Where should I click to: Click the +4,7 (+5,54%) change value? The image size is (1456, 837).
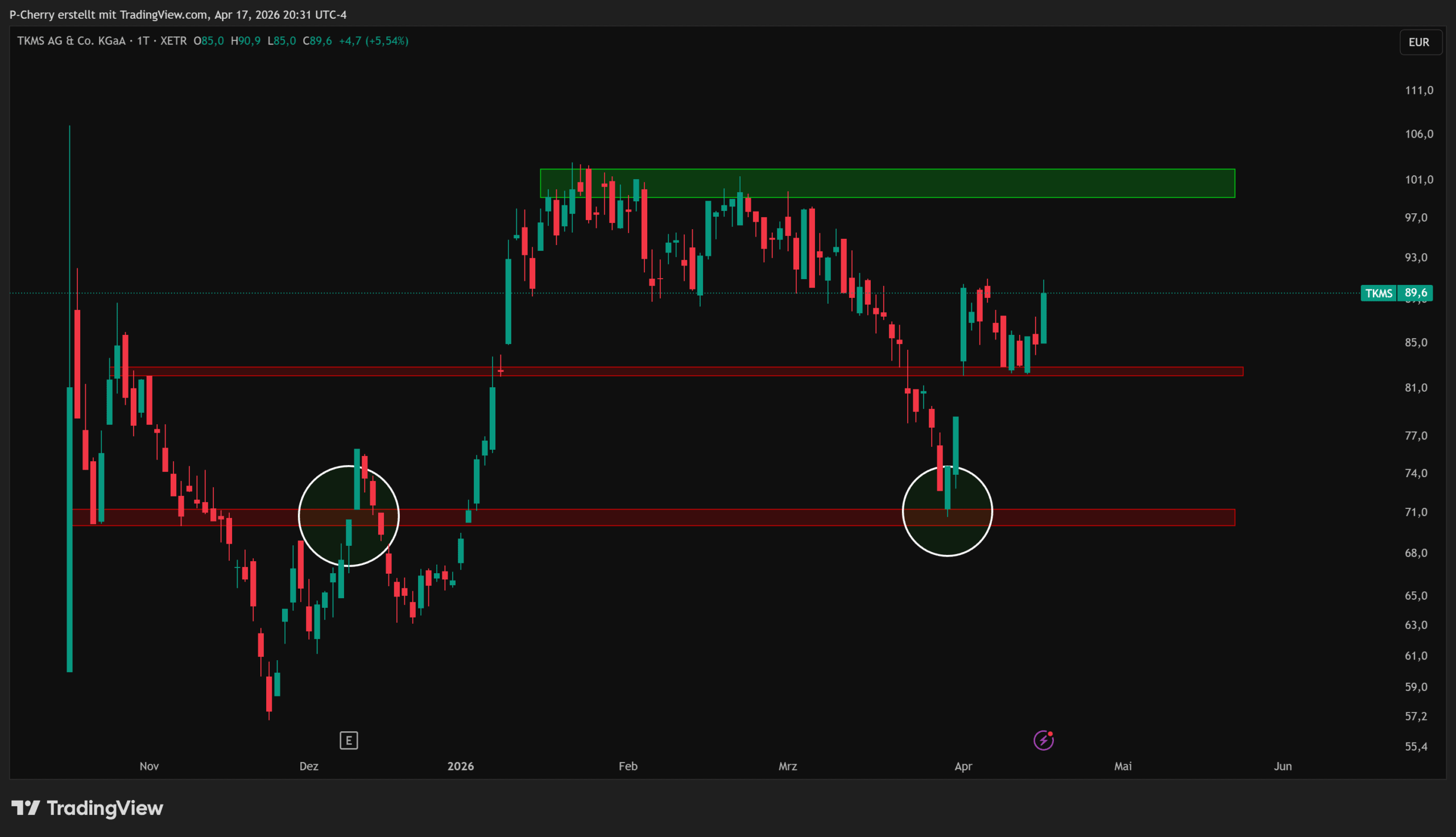(x=374, y=41)
